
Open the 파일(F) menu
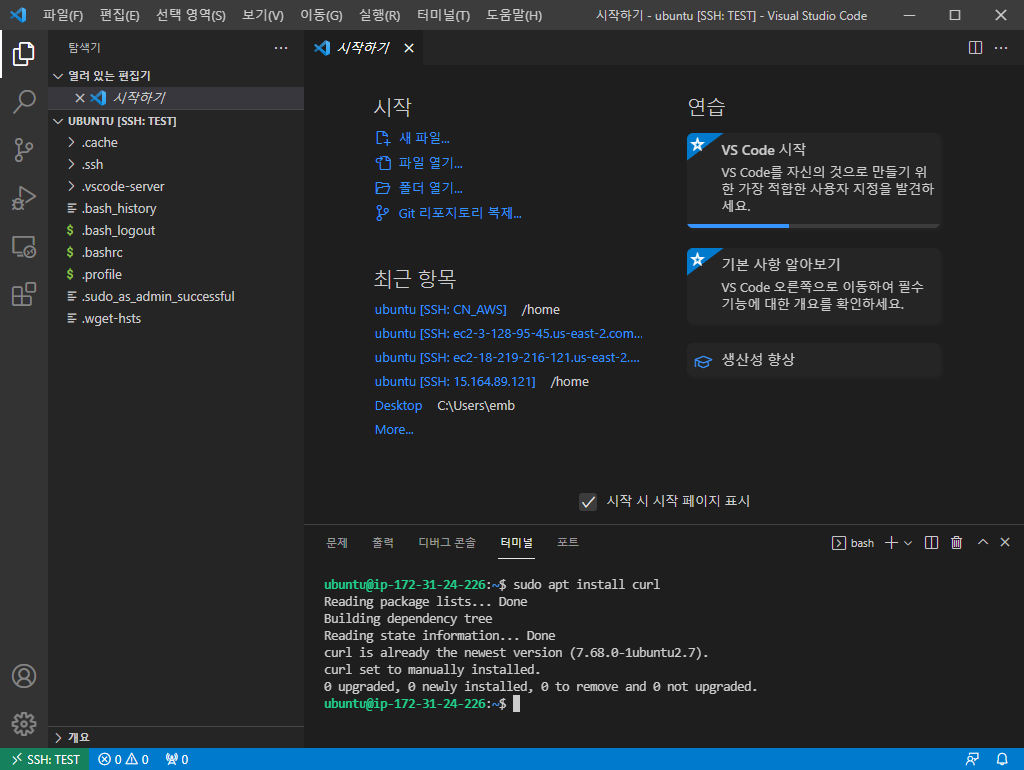click(63, 15)
